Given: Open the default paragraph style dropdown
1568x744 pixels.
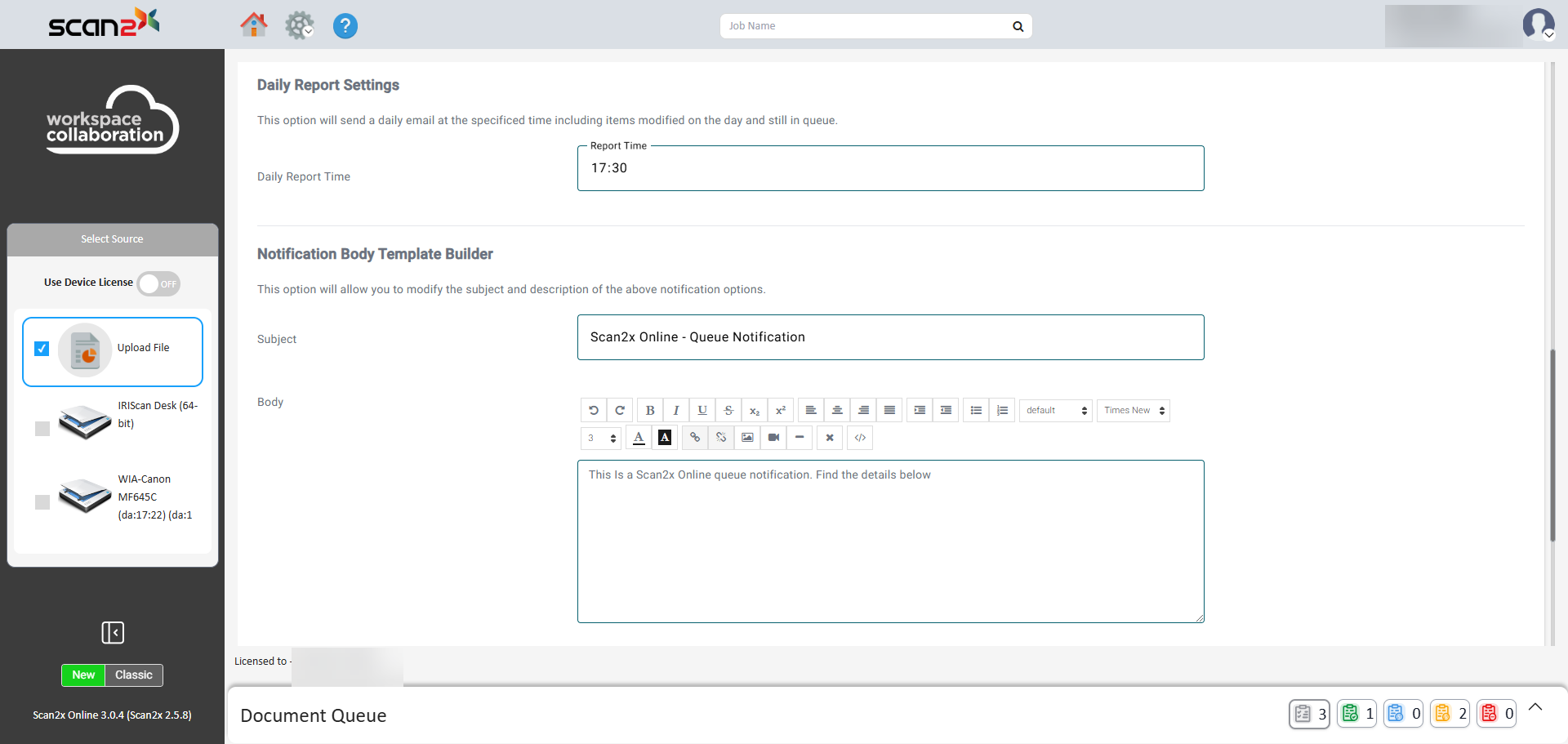Looking at the screenshot, I should pyautogui.click(x=1056, y=410).
